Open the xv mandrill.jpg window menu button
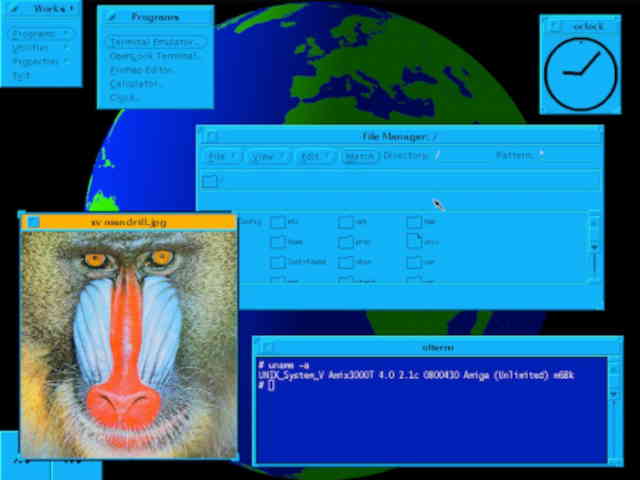640x480 pixels. click(x=33, y=222)
